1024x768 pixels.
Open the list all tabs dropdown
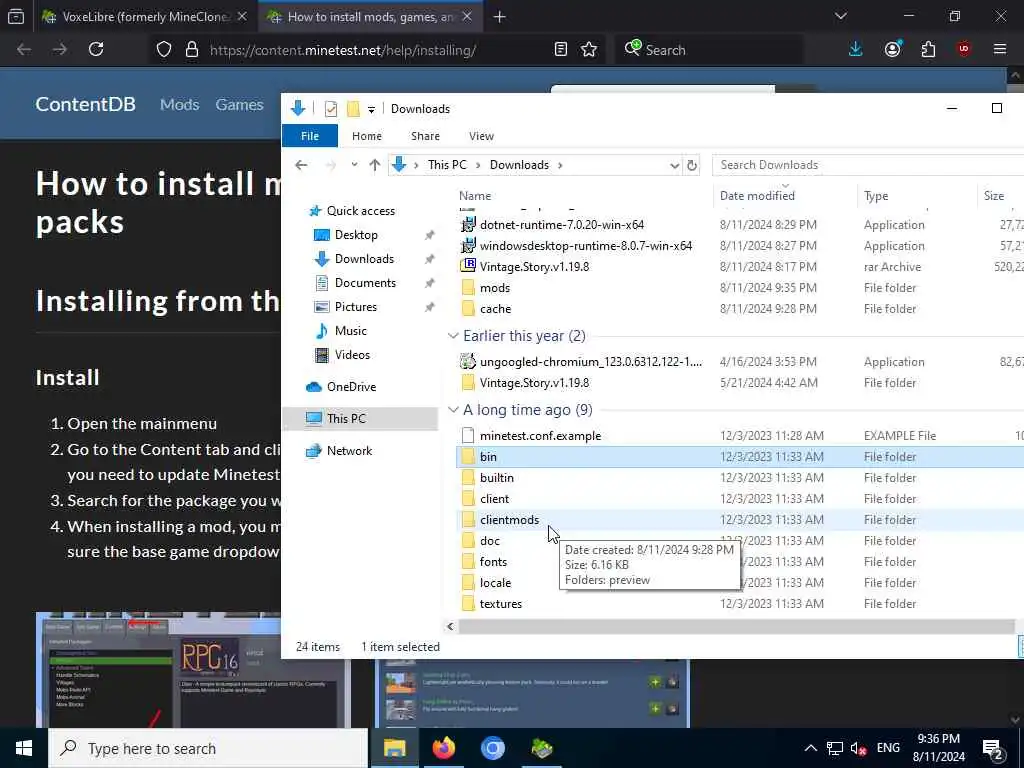[841, 16]
